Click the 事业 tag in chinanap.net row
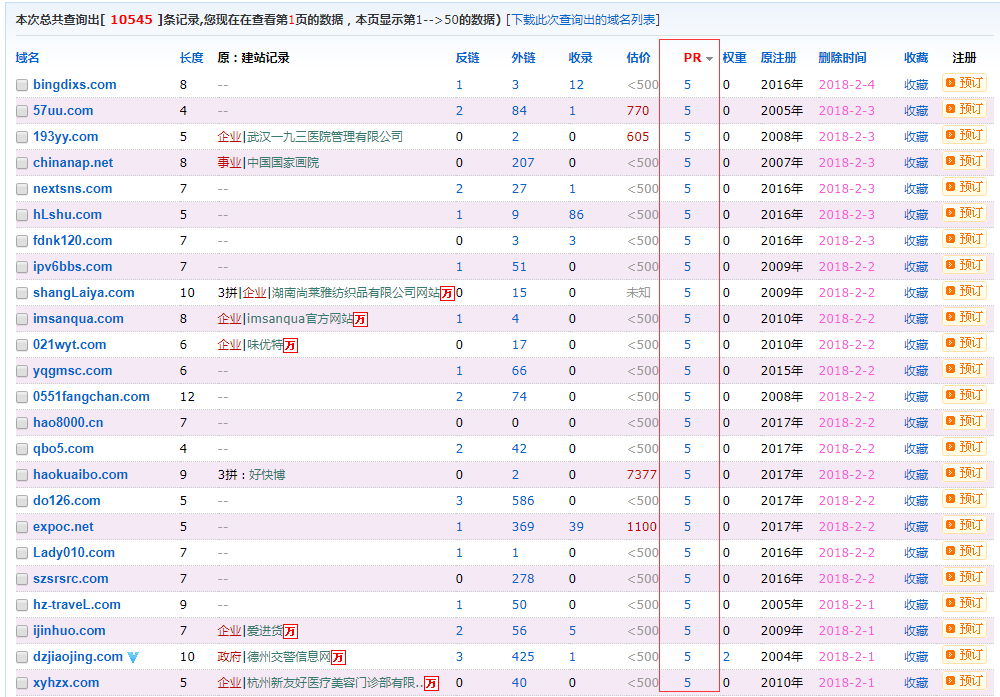 (229, 163)
